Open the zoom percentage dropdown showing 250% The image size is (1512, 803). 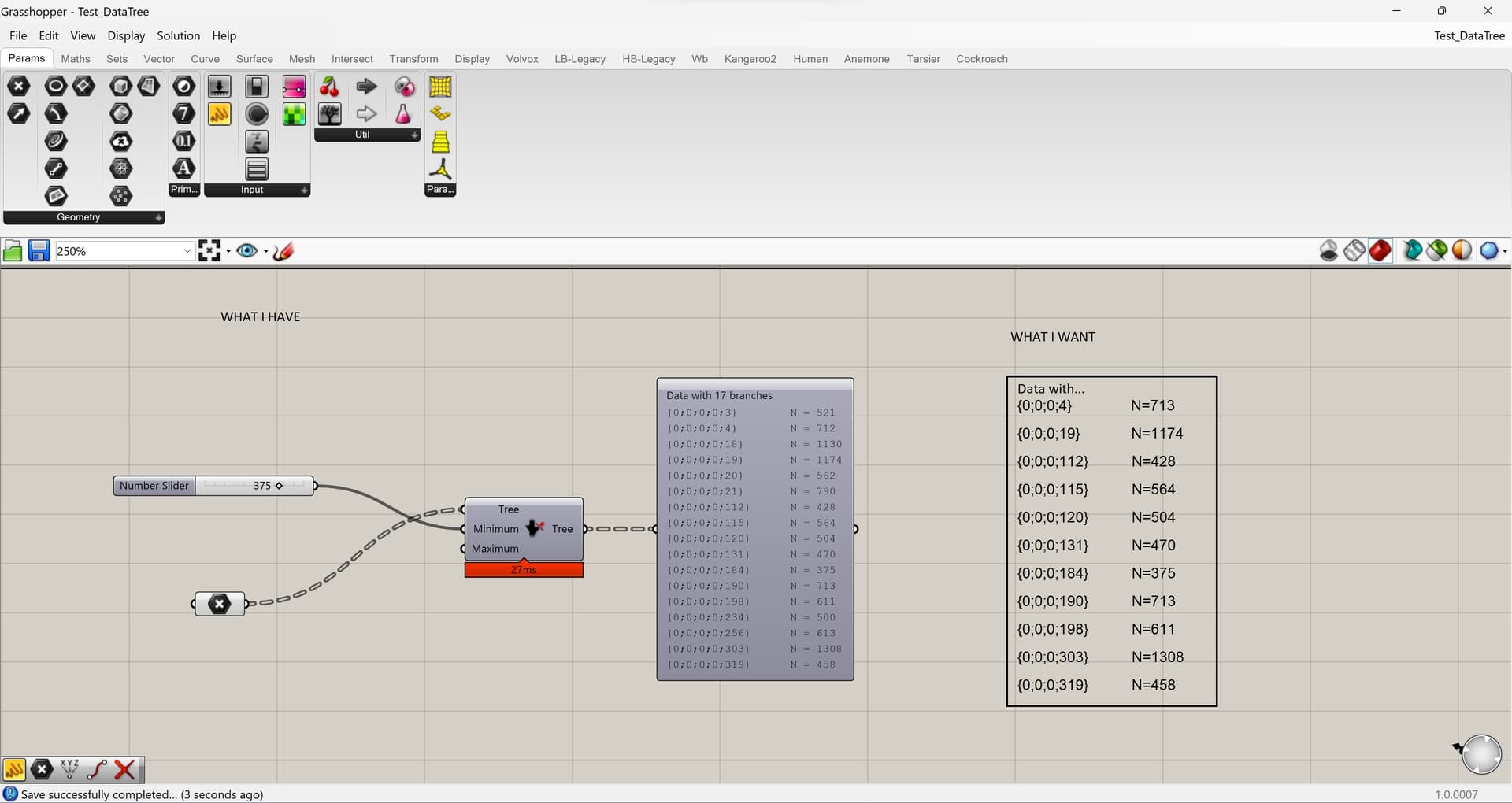pyautogui.click(x=187, y=250)
